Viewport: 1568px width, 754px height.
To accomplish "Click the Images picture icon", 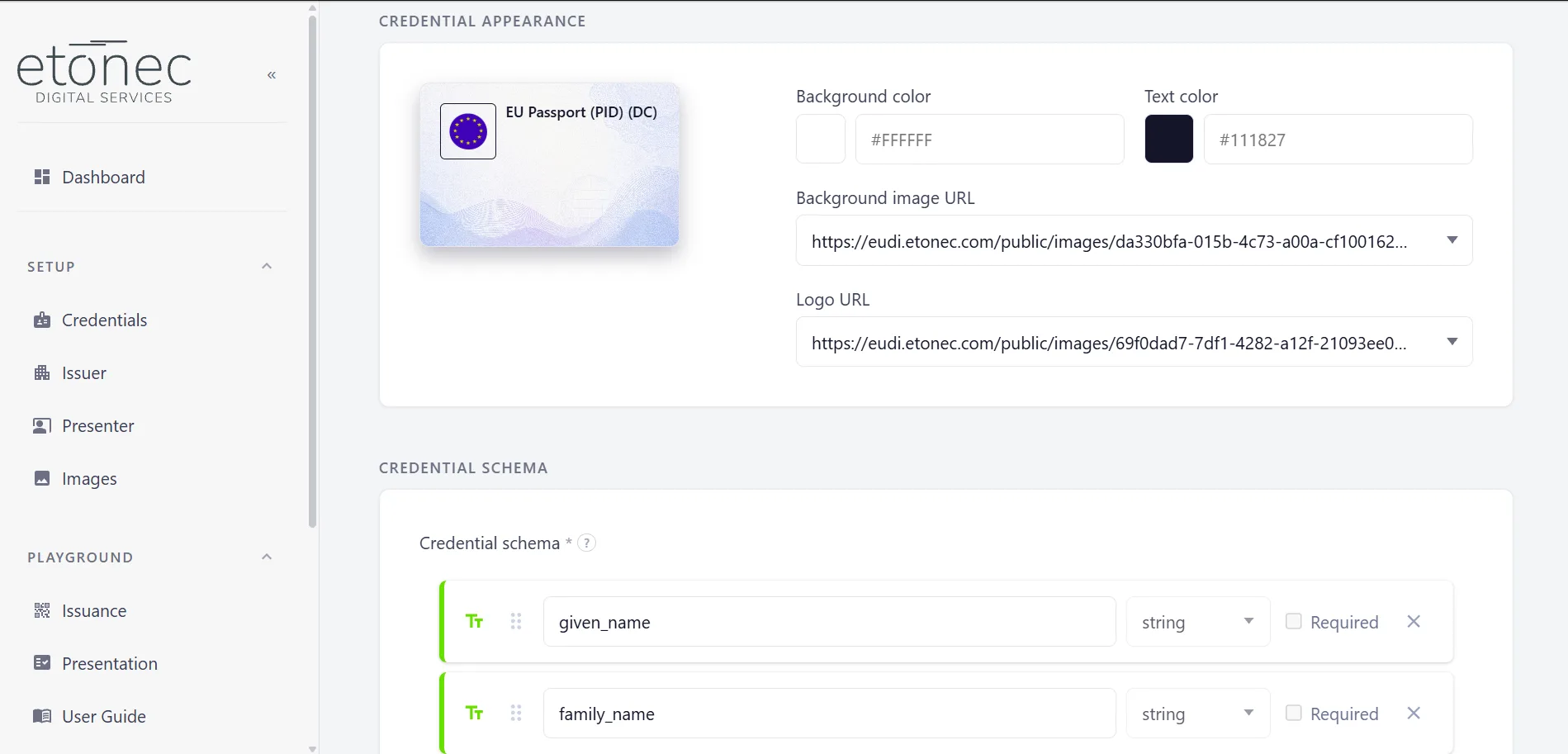I will (x=42, y=478).
